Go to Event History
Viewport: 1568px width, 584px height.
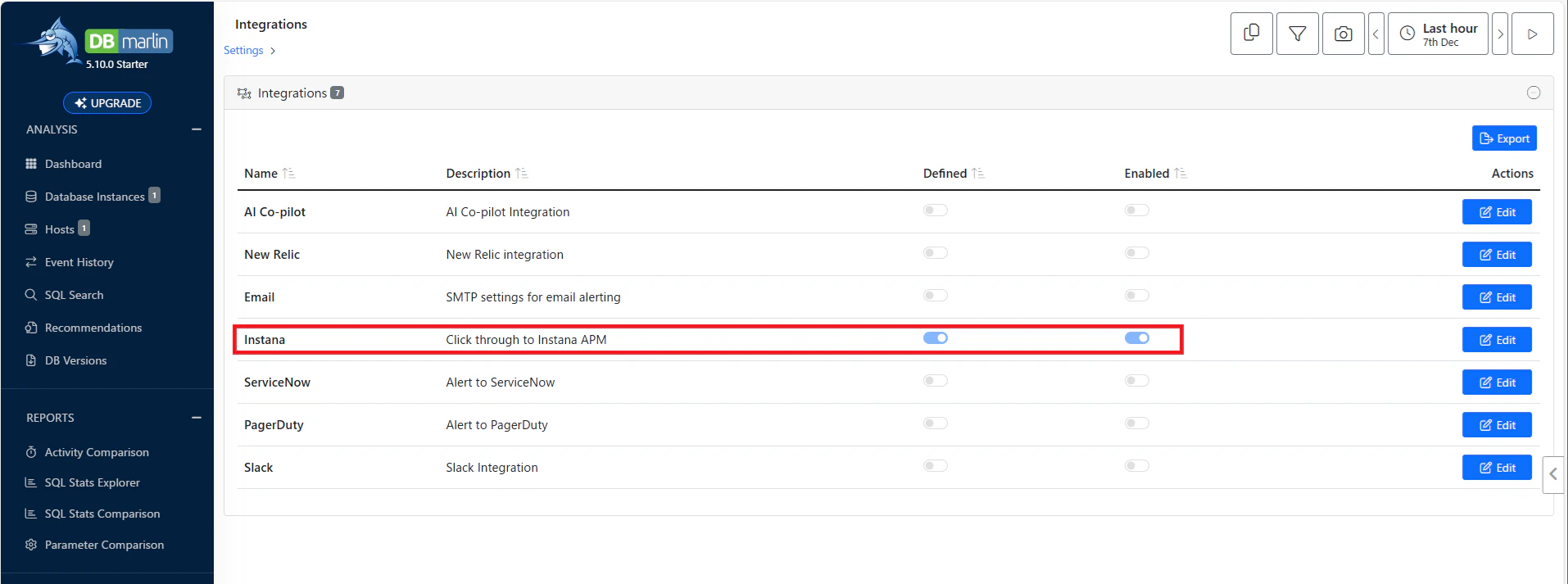click(79, 262)
